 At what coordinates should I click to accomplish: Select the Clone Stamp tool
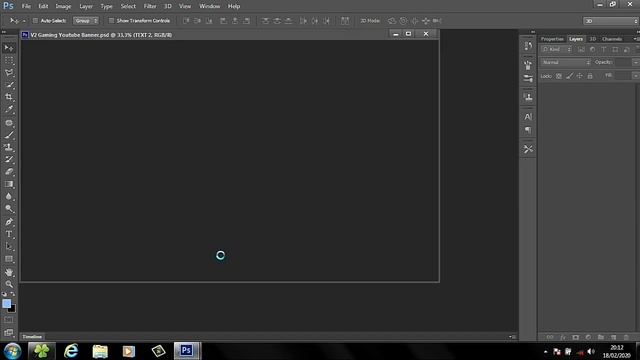9,147
